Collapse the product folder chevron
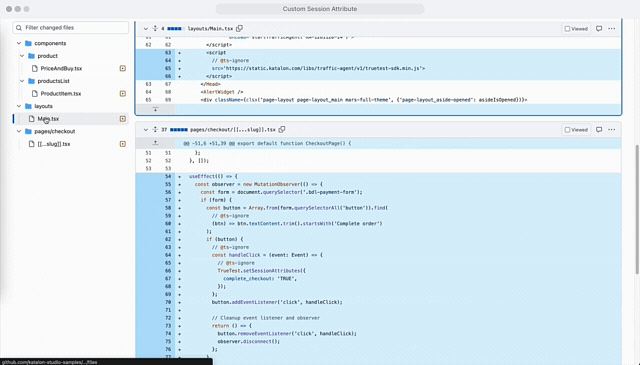 point(22,56)
